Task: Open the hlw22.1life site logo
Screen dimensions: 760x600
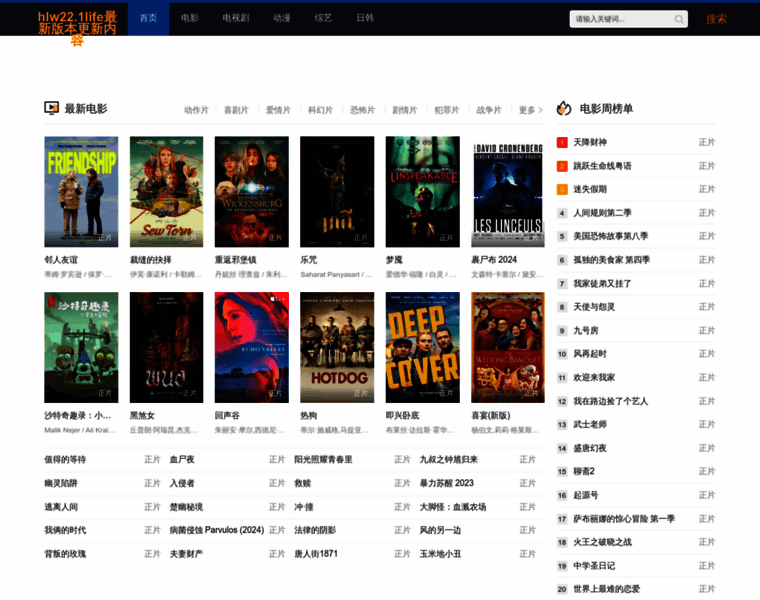Action: [x=78, y=29]
